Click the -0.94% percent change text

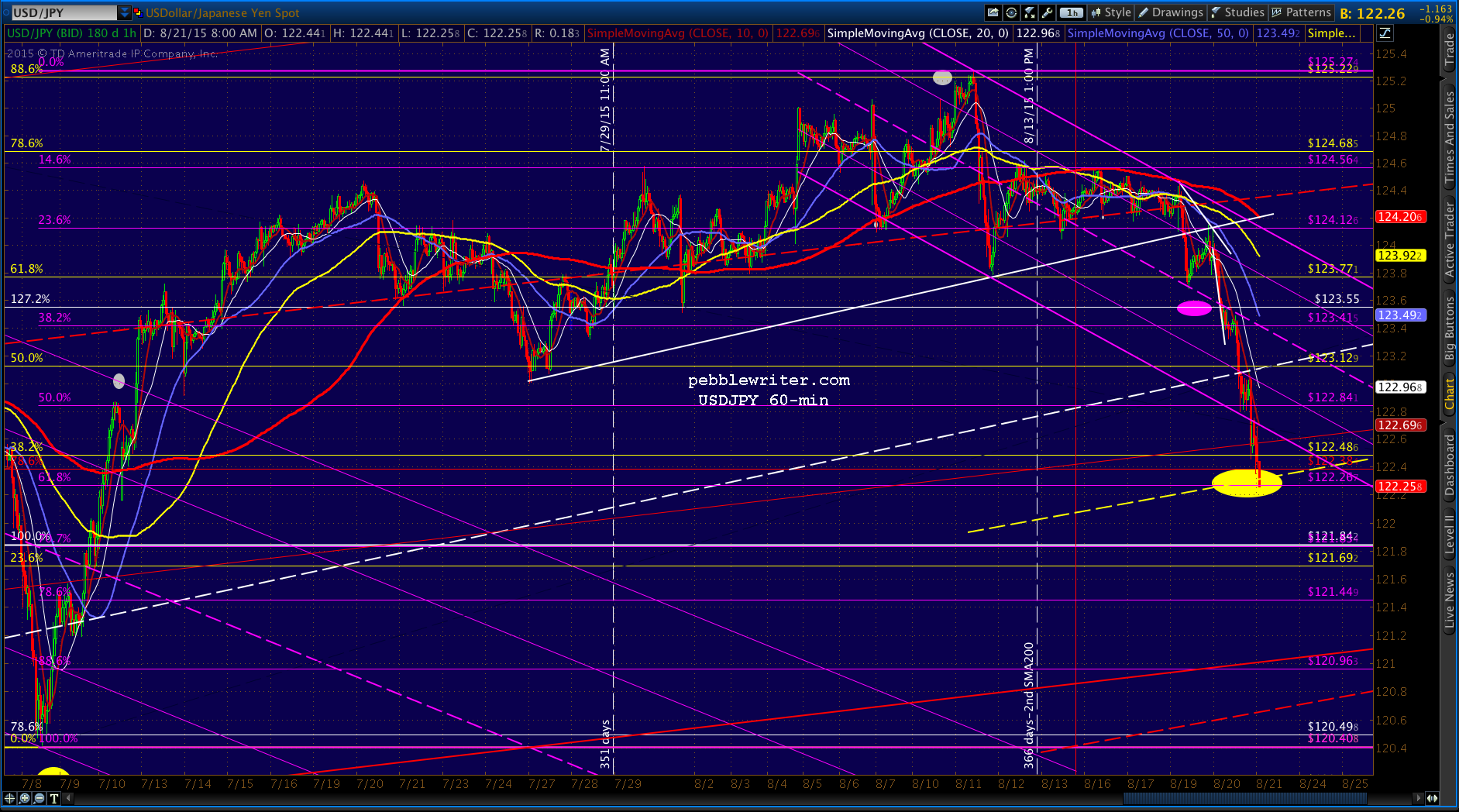1436,19
